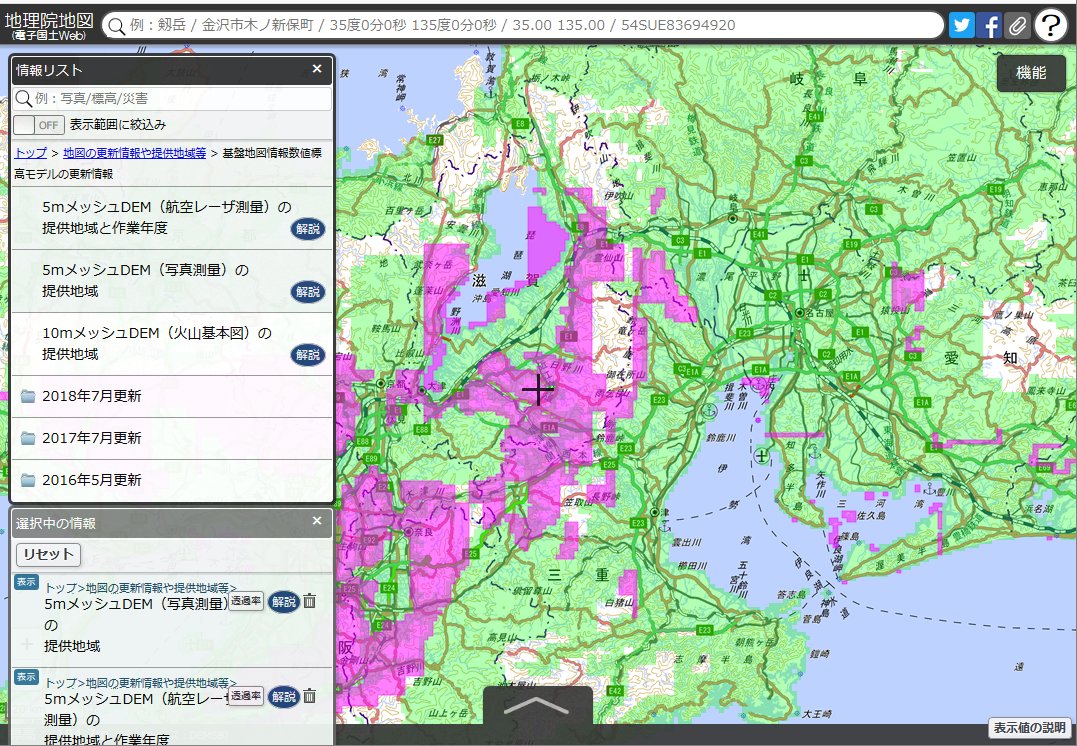This screenshot has height=746, width=1077.
Task: Delete selected 写真測量 layer with trash icon
Action: 310,601
